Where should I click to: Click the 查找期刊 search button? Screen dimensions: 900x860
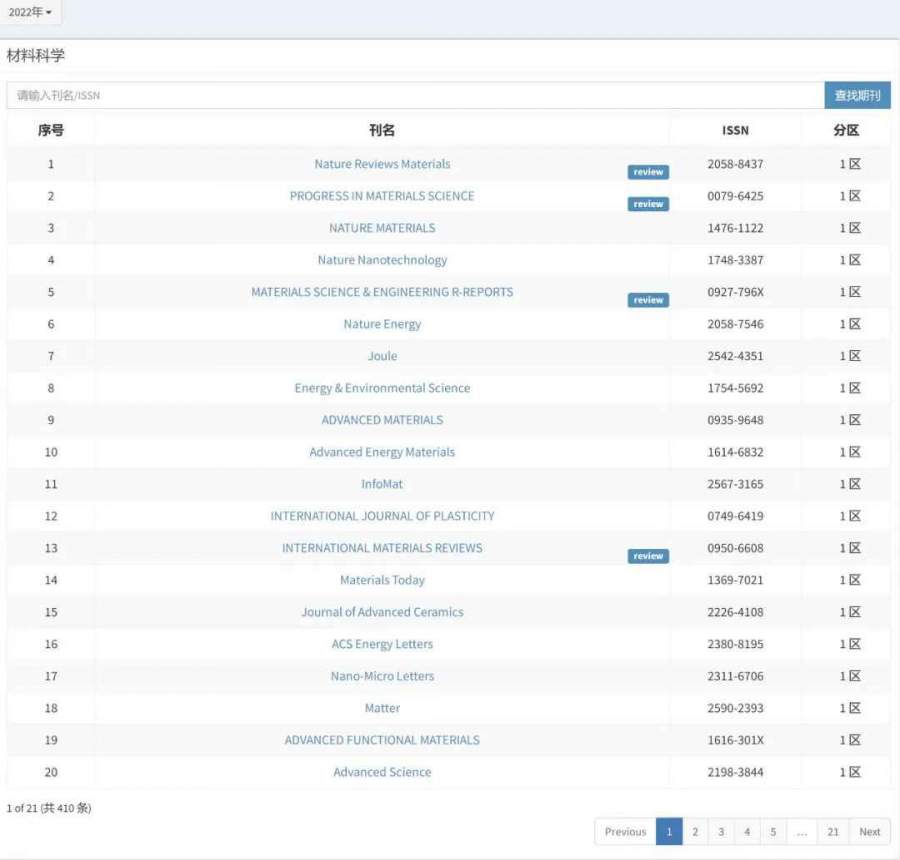(x=858, y=95)
